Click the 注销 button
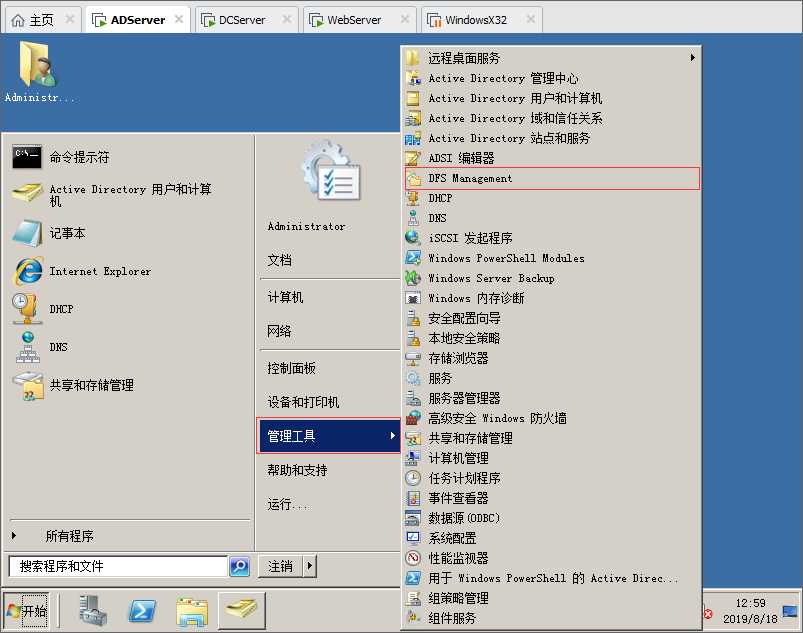This screenshot has width=803, height=633. coord(281,566)
